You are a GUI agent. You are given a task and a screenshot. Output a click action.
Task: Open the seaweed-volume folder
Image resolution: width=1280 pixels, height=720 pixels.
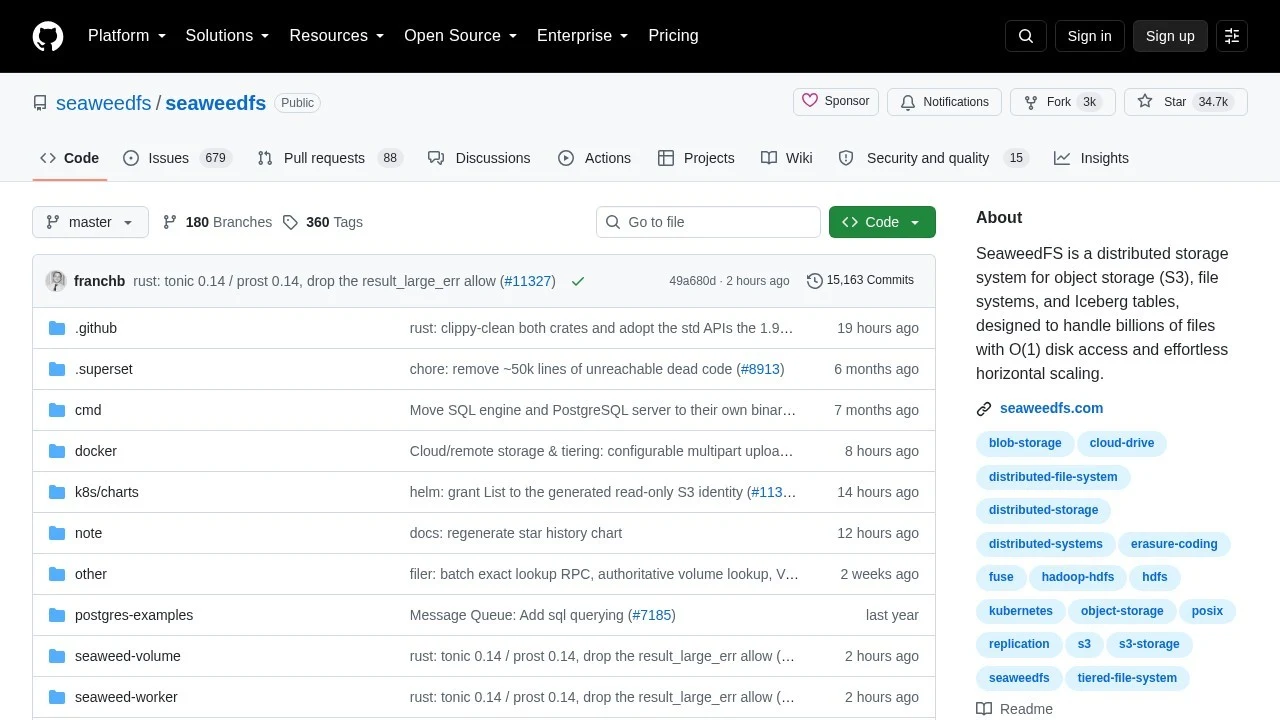[128, 656]
